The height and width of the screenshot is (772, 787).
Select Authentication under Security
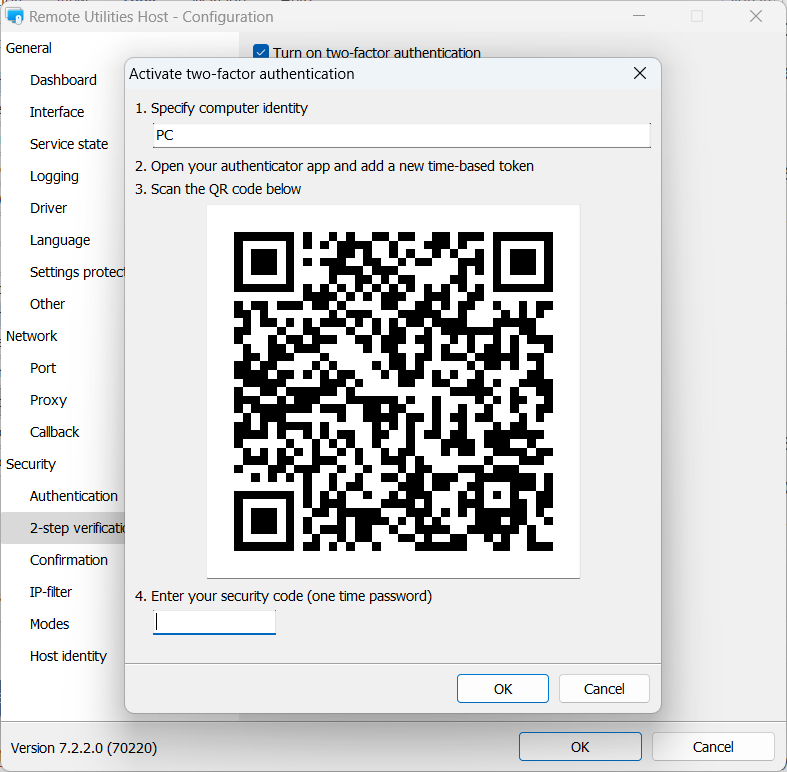[x=74, y=496]
